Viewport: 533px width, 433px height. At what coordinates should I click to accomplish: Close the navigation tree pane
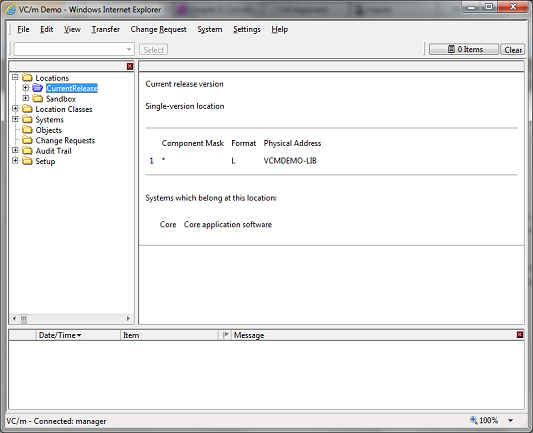point(130,66)
